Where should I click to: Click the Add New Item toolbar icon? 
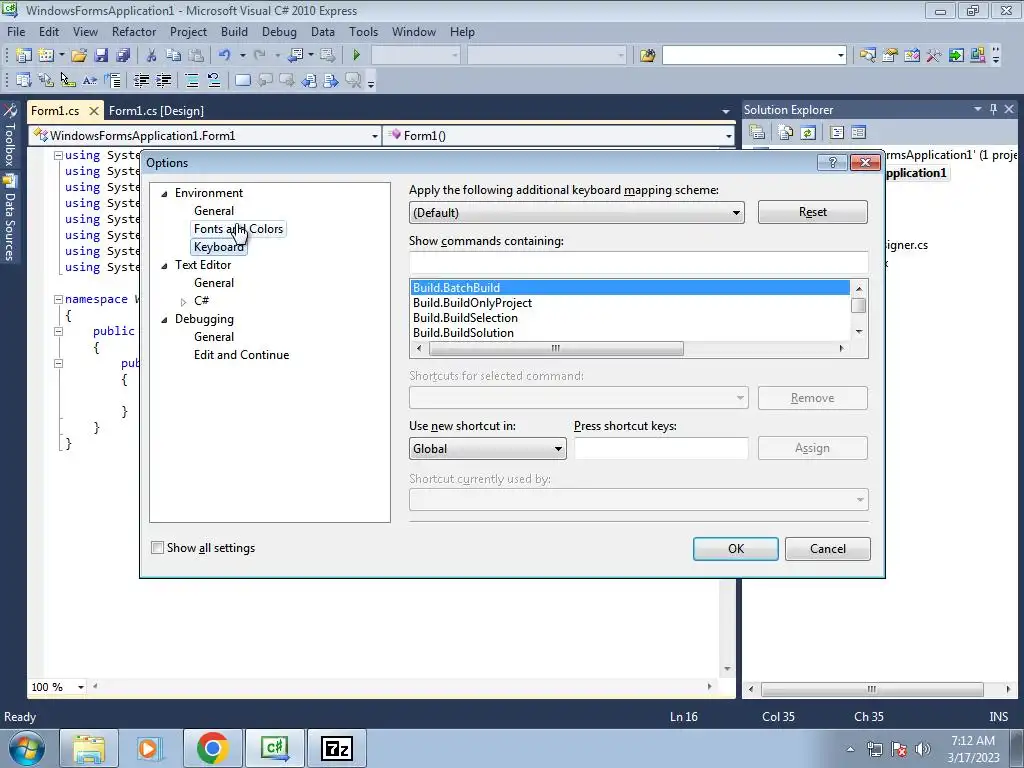point(46,56)
